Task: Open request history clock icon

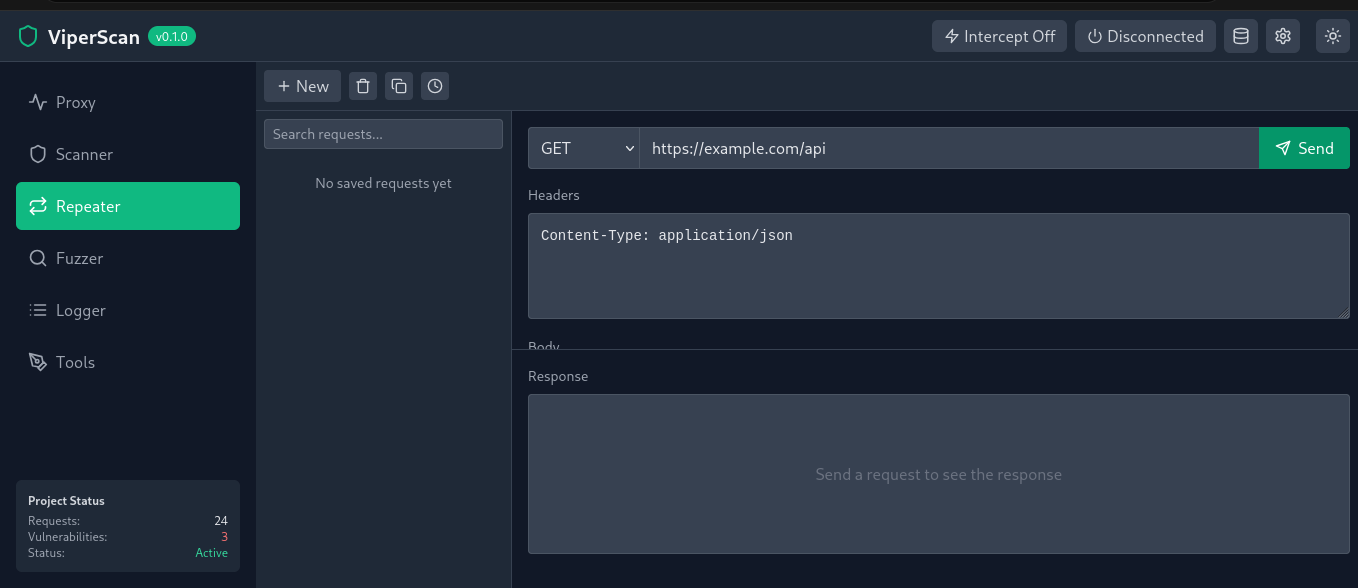Action: click(x=435, y=86)
